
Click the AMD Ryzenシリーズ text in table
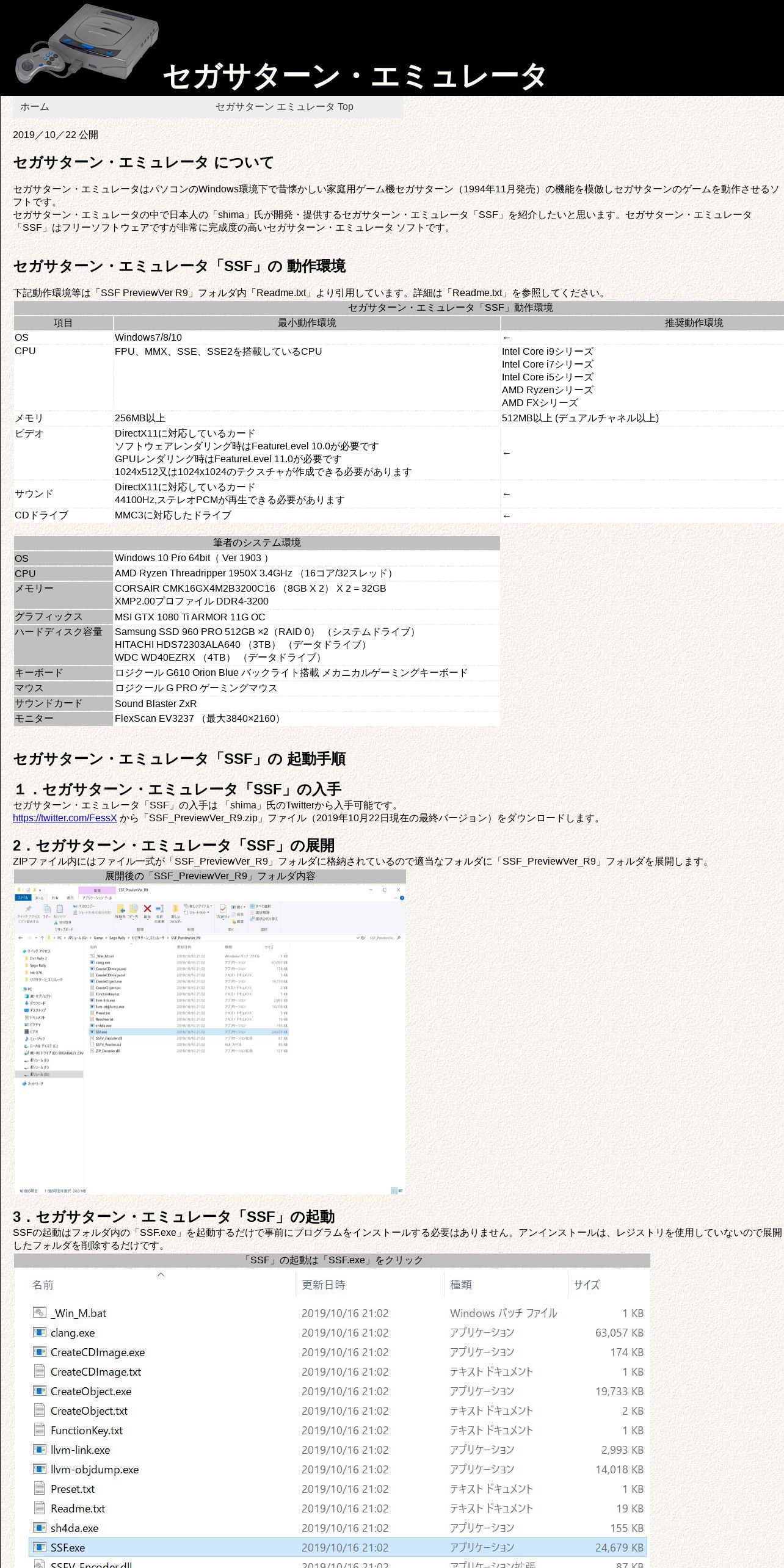point(547,390)
